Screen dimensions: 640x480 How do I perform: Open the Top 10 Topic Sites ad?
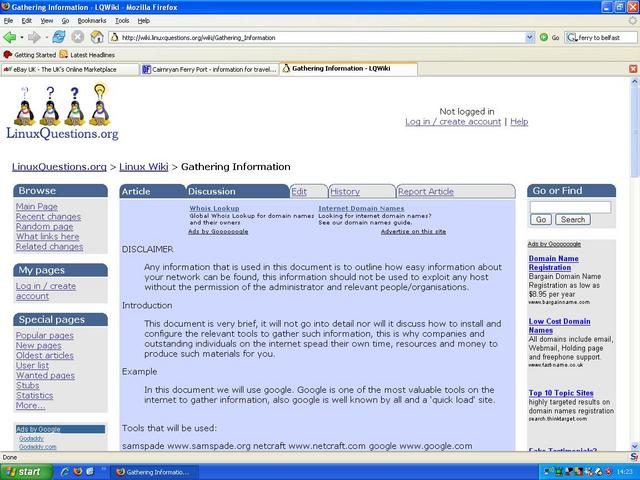click(561, 393)
